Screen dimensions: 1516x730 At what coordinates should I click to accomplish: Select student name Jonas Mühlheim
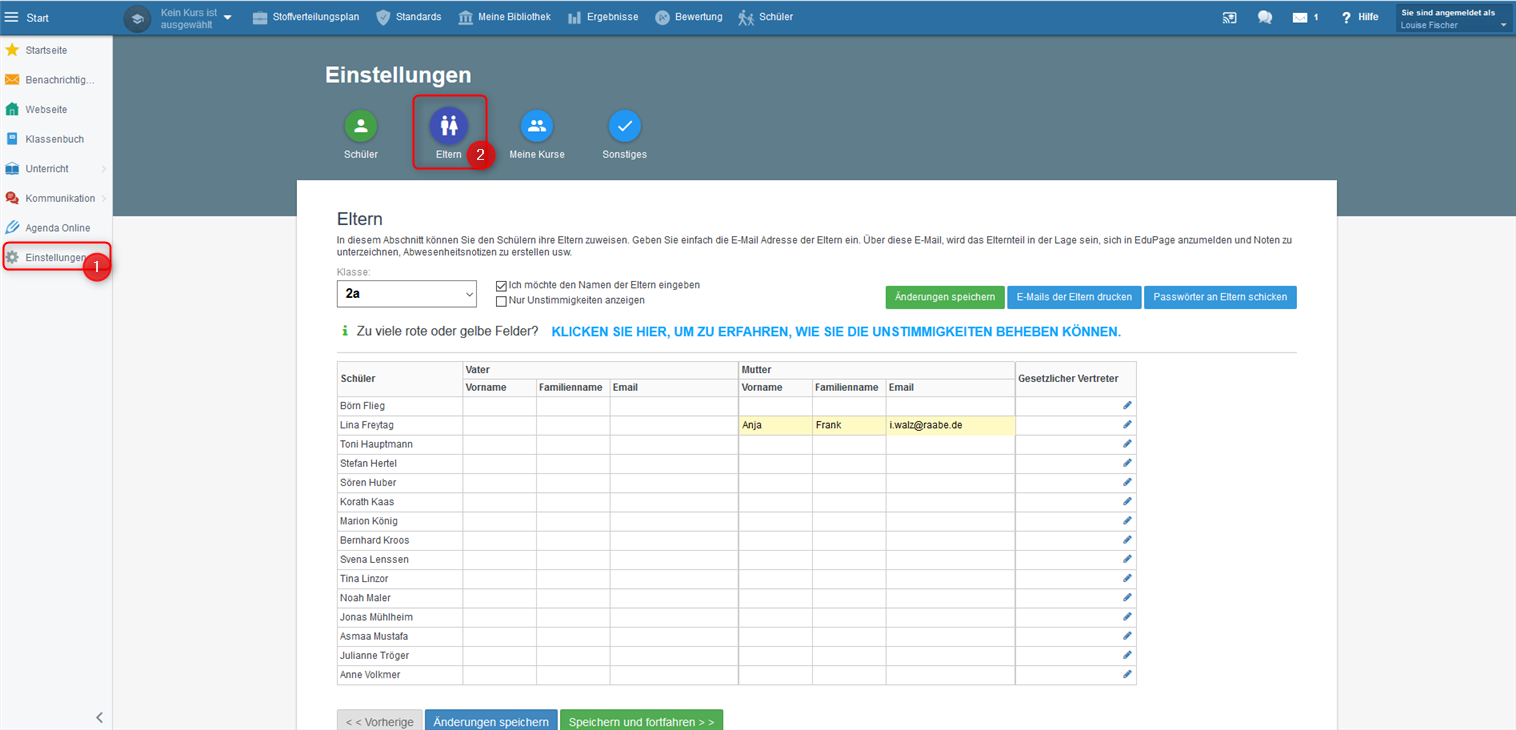[376, 617]
